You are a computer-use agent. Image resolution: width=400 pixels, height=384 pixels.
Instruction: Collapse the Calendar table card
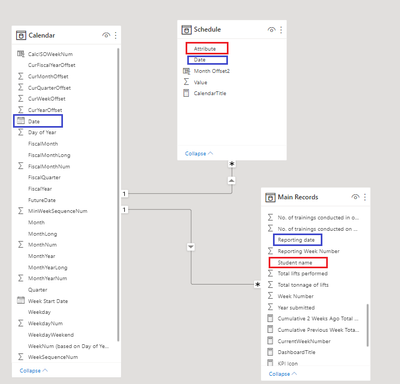(x=33, y=371)
